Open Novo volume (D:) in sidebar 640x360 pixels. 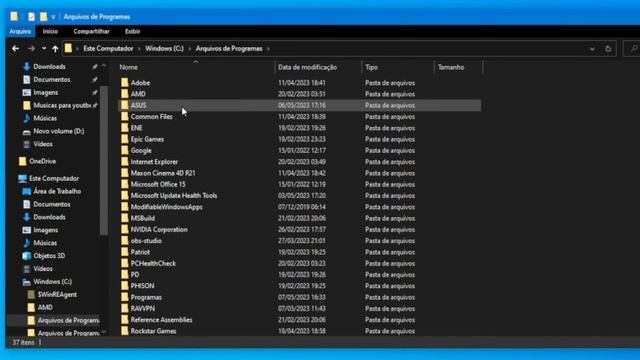click(58, 131)
